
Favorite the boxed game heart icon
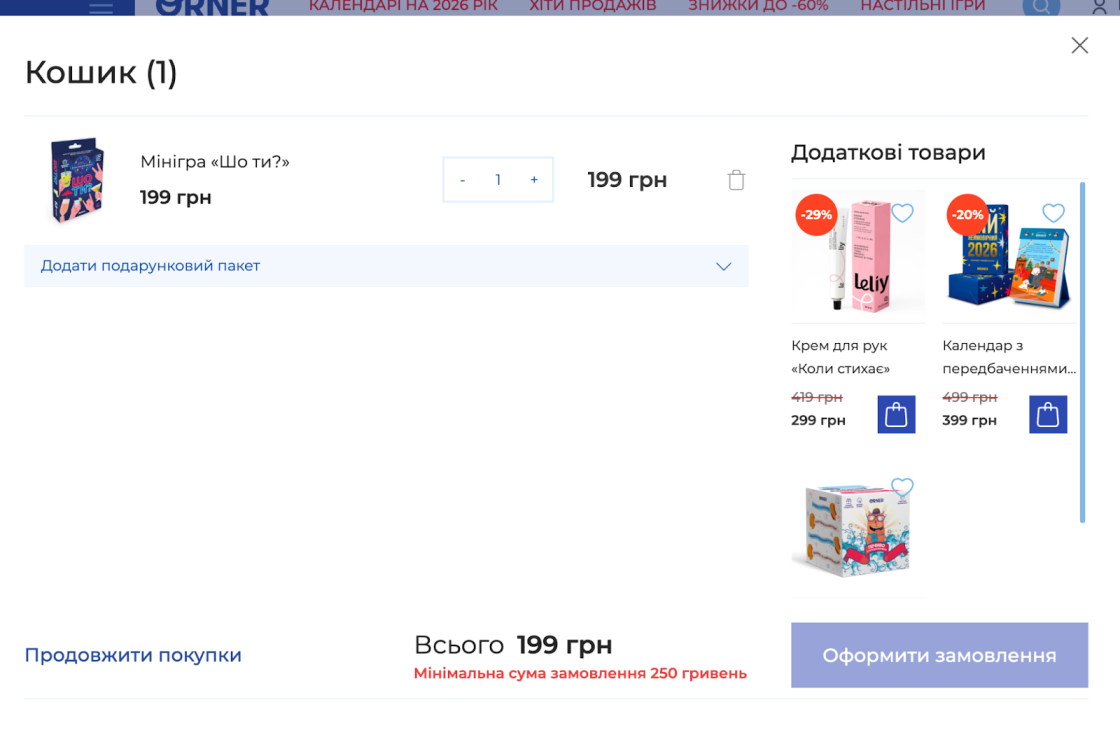(x=902, y=487)
